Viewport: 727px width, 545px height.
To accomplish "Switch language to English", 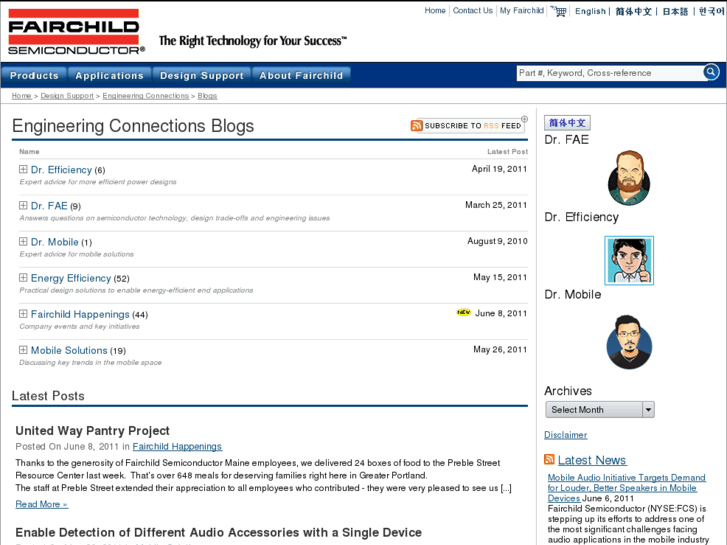I will pyautogui.click(x=590, y=11).
